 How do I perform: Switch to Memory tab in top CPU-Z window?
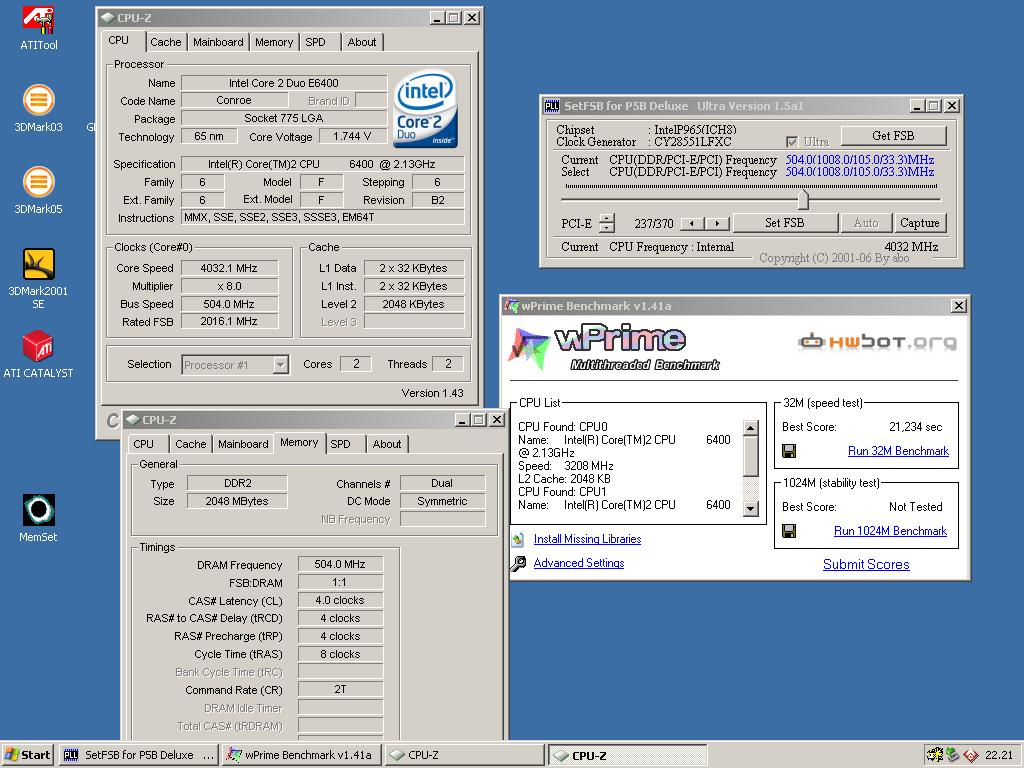click(274, 42)
